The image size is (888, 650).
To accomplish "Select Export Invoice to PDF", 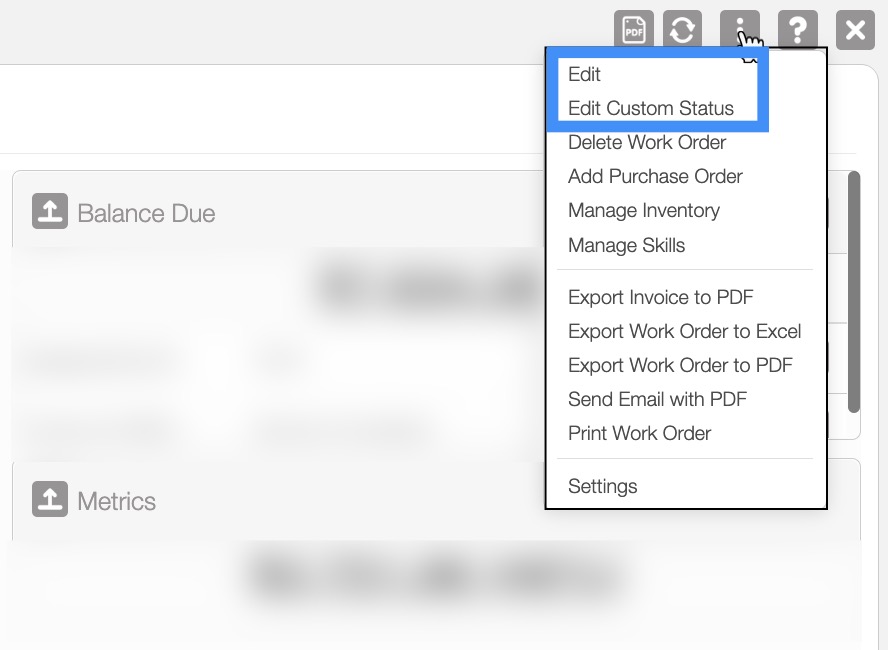I will coord(661,297).
